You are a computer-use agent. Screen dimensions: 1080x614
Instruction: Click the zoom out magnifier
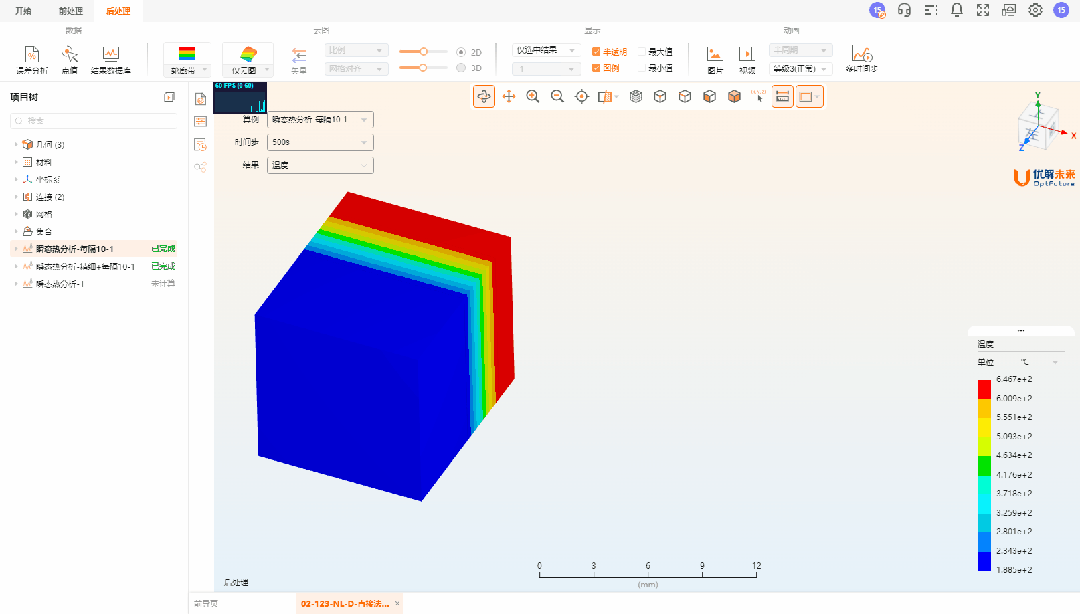(557, 96)
